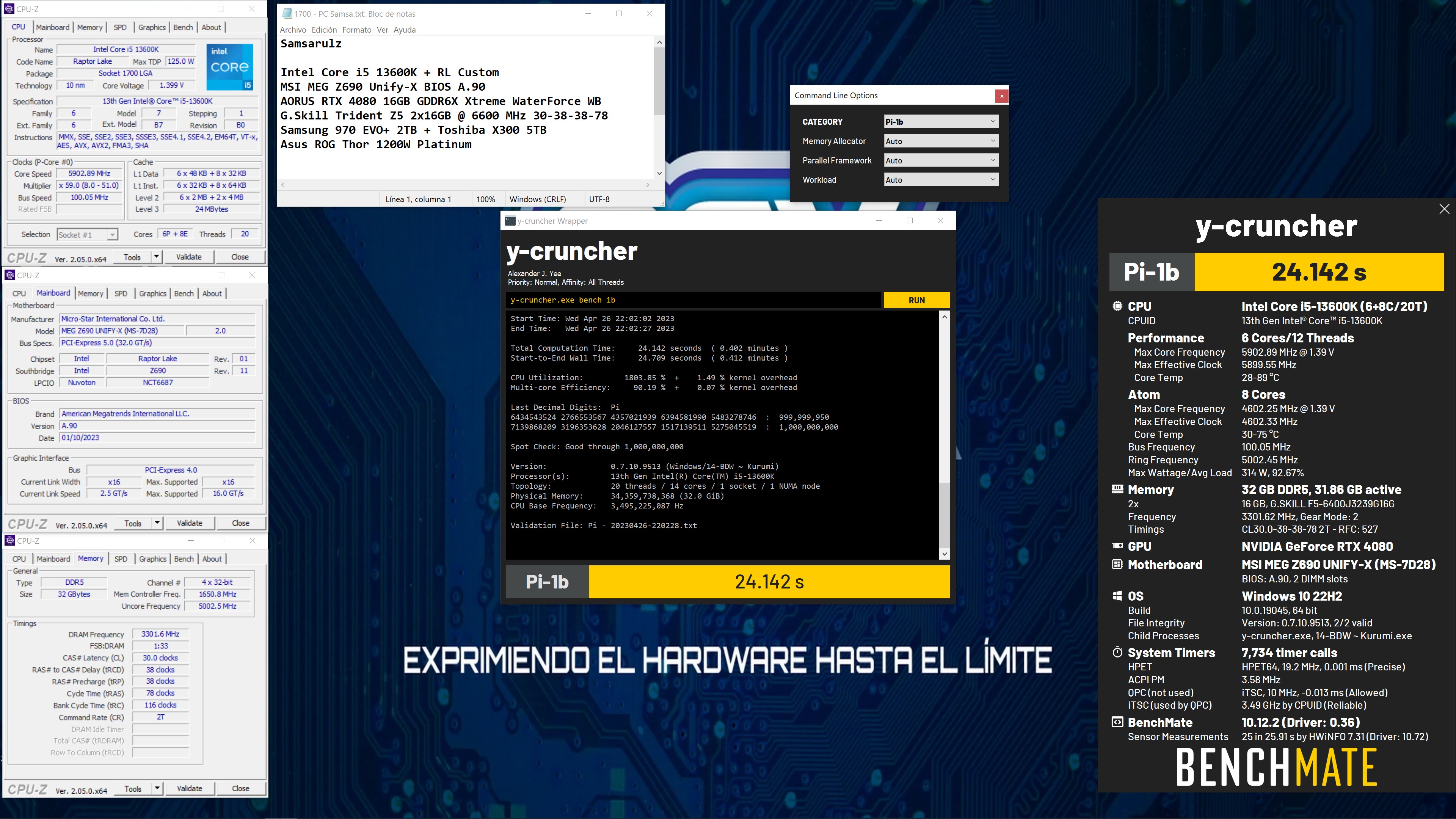The height and width of the screenshot is (819, 1456).
Task: Click the y-cruncher command input field
Action: coord(693,300)
